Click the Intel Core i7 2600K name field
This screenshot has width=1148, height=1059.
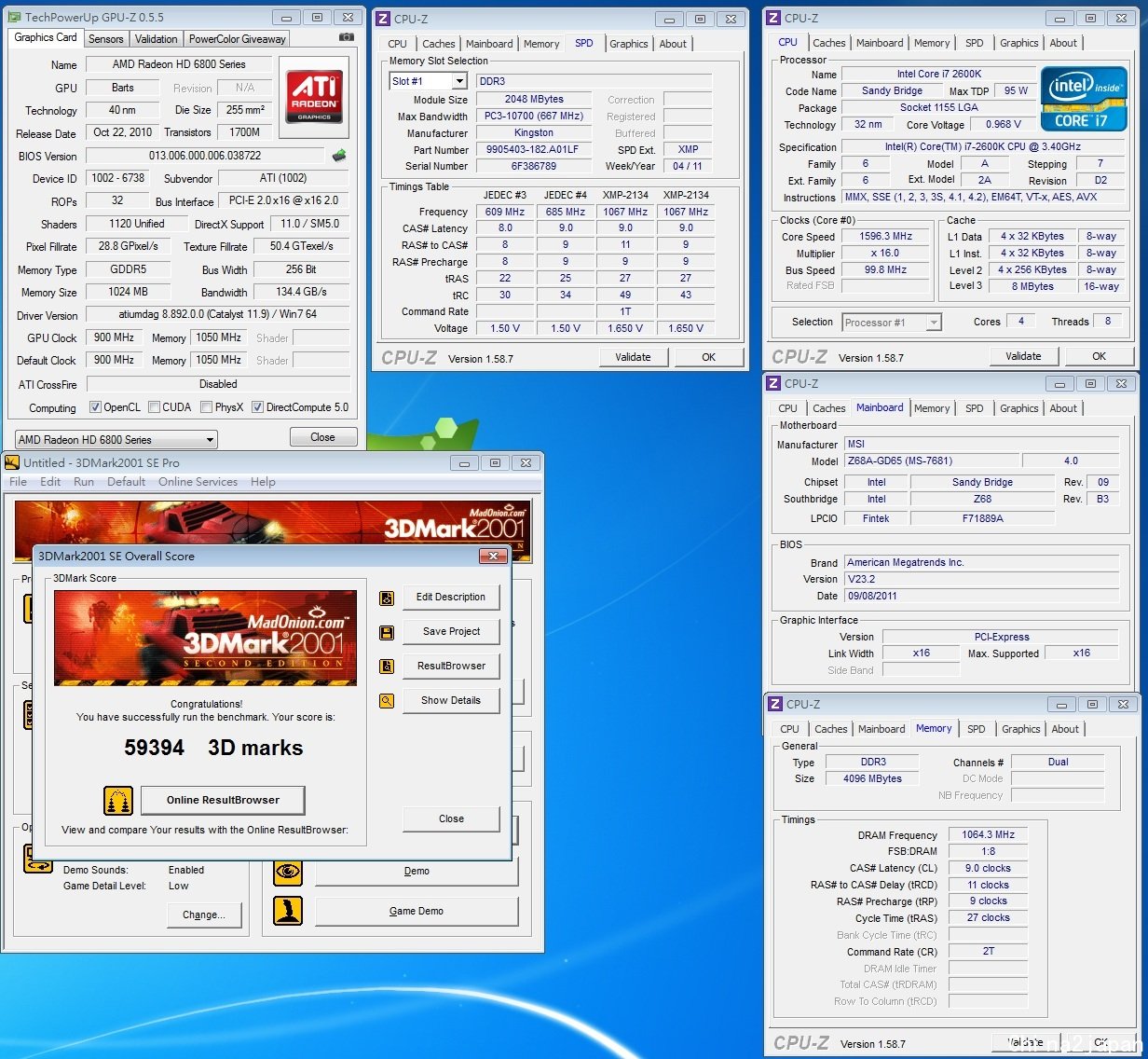(x=938, y=74)
